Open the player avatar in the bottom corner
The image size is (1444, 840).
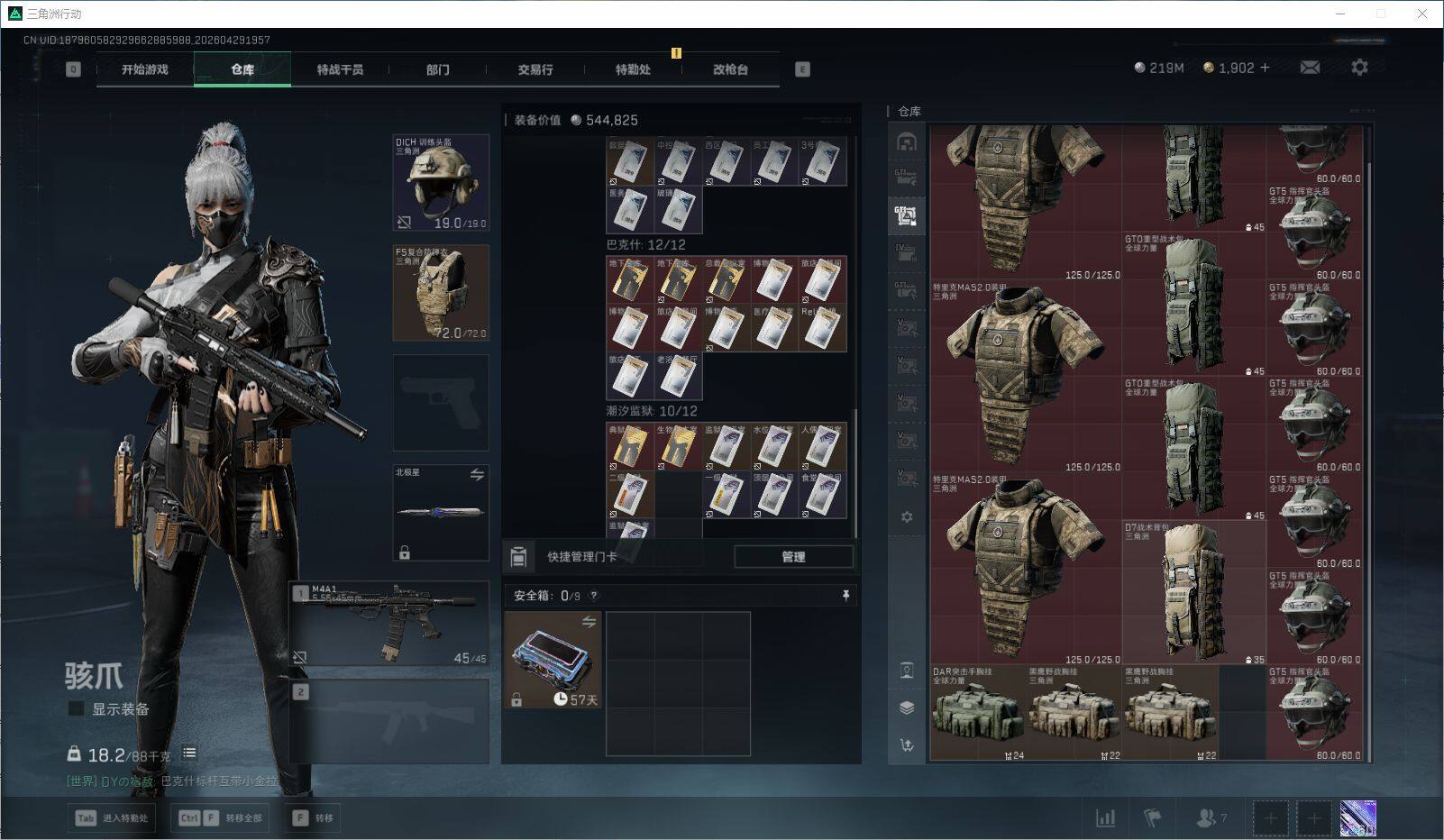(x=1358, y=818)
